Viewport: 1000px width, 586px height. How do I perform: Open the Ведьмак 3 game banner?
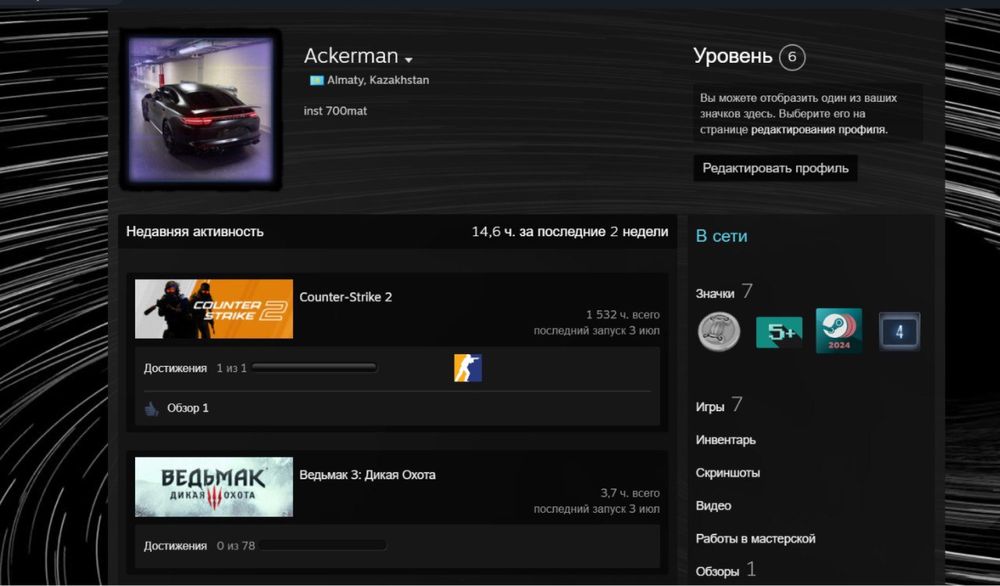(214, 487)
